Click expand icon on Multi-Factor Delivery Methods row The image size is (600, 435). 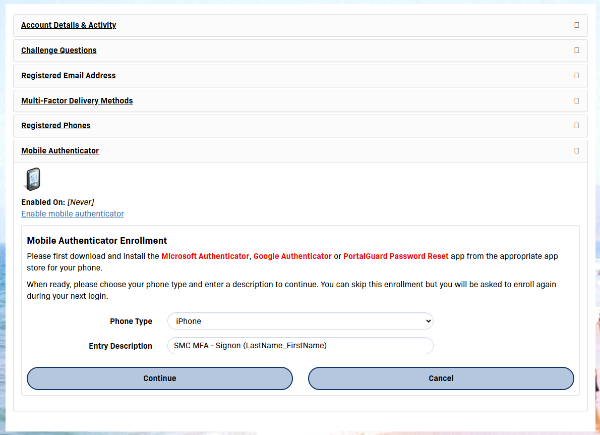pyautogui.click(x=576, y=100)
